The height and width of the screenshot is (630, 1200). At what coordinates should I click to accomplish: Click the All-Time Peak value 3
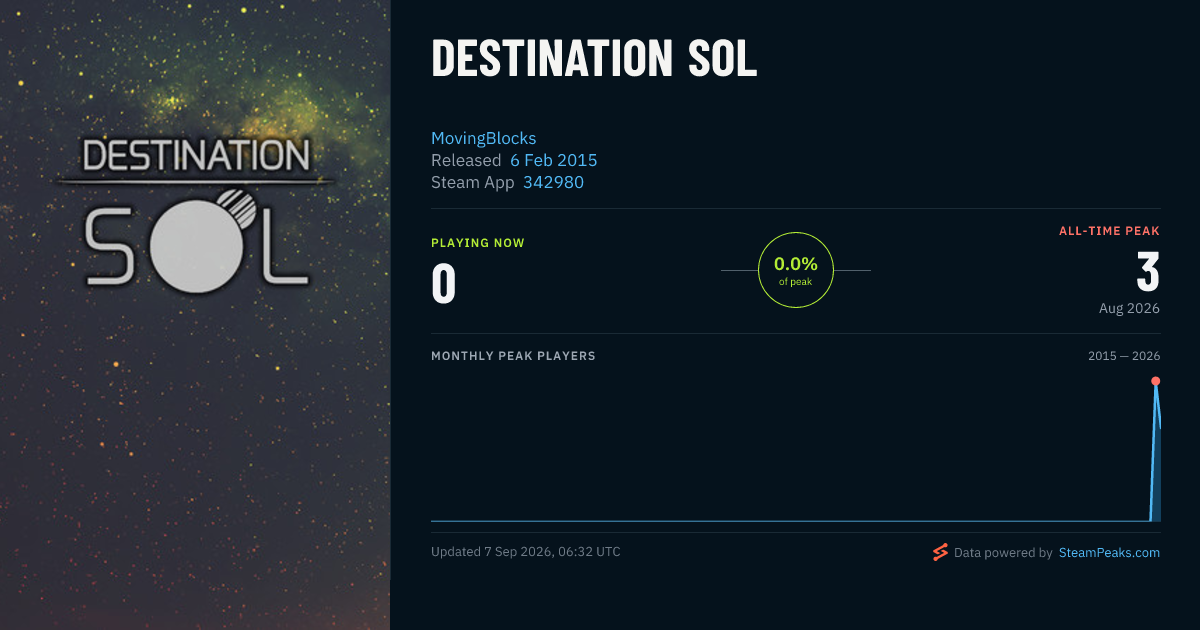pos(1148,272)
